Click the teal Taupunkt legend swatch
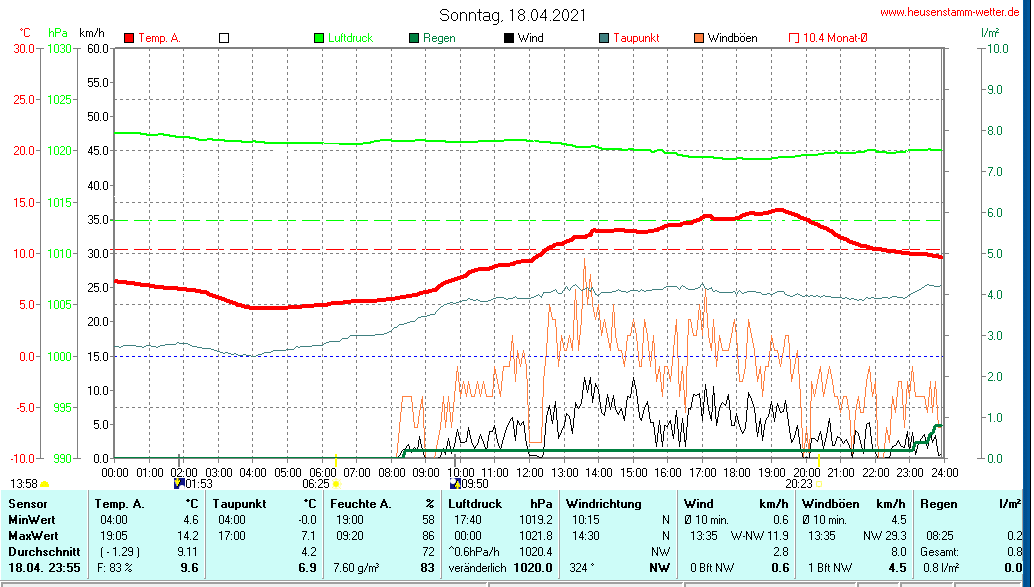Screen dimensions: 1034x587 click(604, 38)
